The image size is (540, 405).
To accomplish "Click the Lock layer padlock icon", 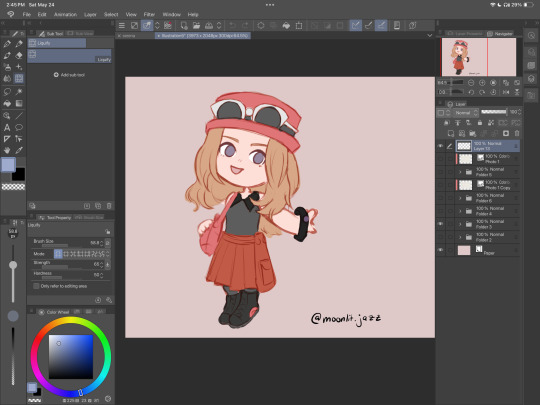I will [x=480, y=123].
